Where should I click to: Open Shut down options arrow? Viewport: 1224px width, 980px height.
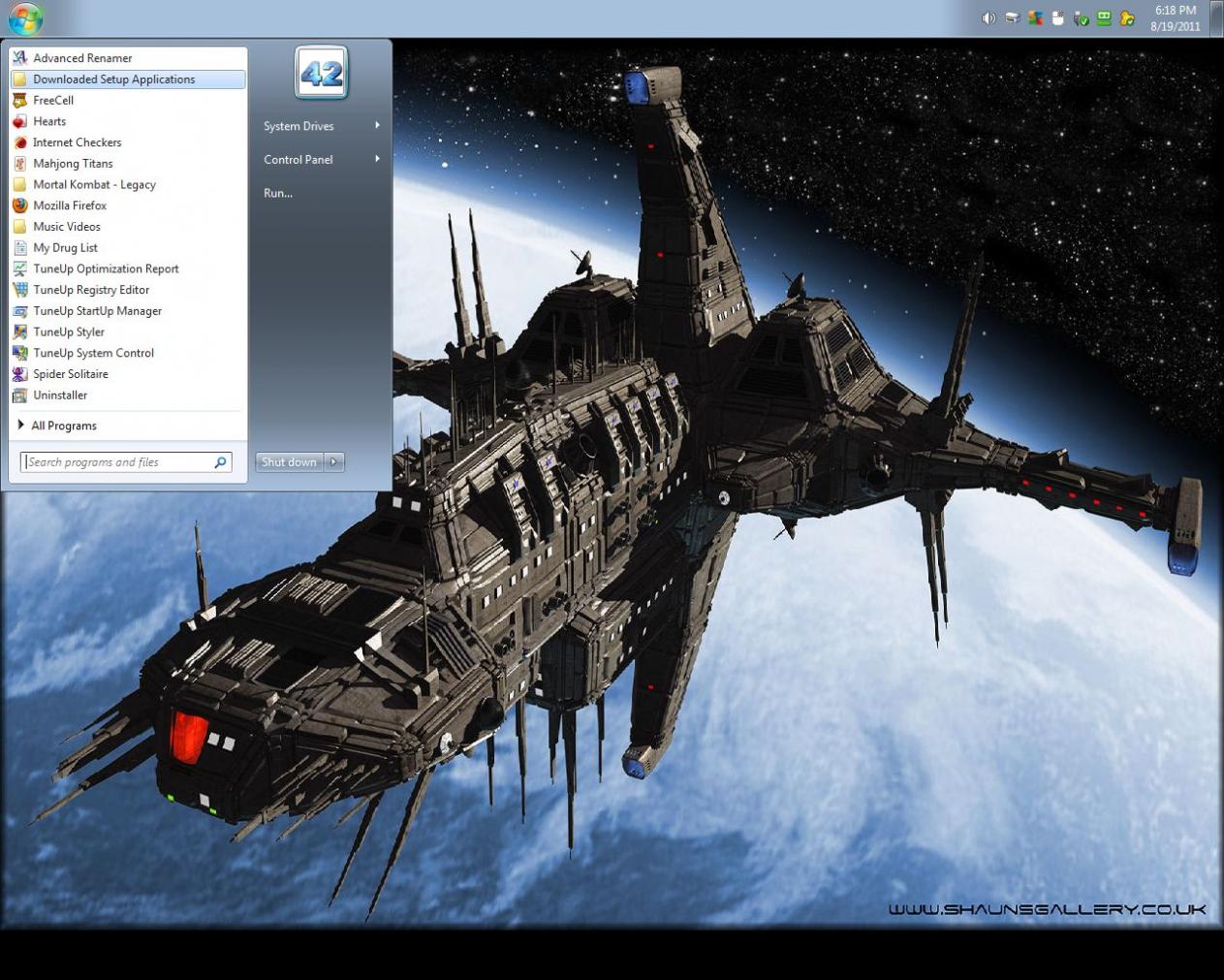[334, 462]
